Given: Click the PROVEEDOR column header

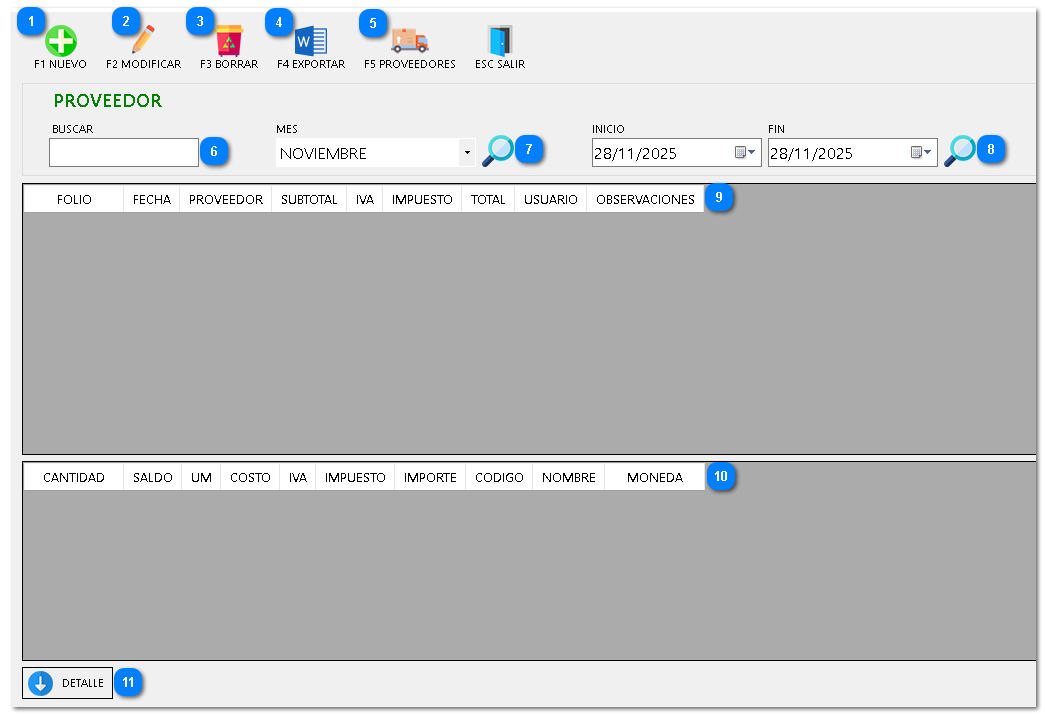Looking at the screenshot, I should pyautogui.click(x=226, y=199).
